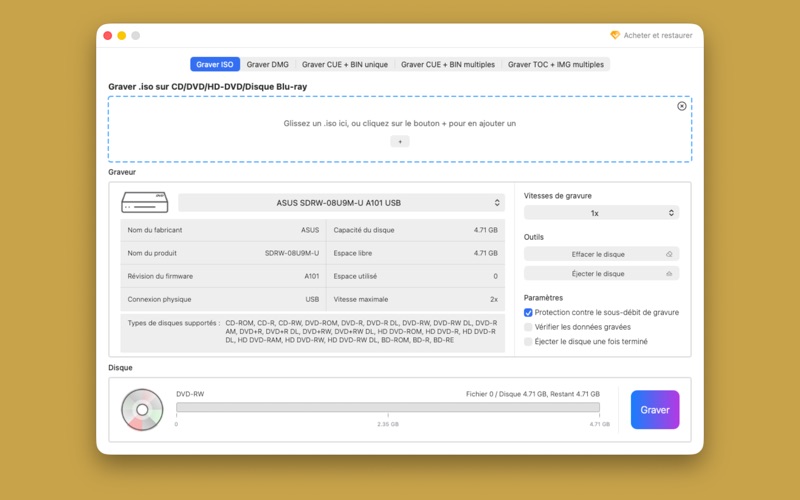
Task: Click the Graver button
Action: pos(655,410)
